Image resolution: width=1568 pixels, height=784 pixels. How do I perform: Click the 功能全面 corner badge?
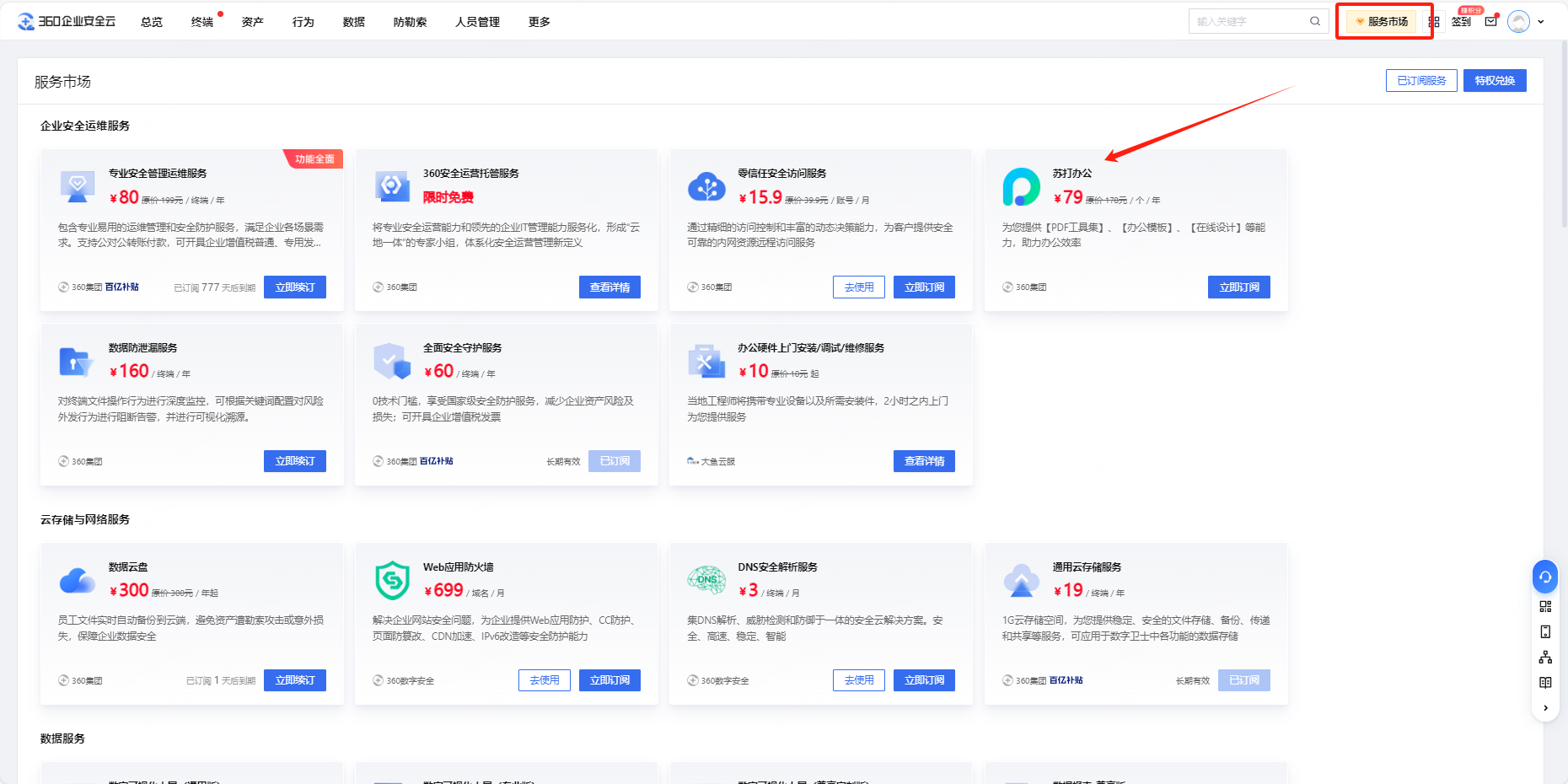point(314,158)
